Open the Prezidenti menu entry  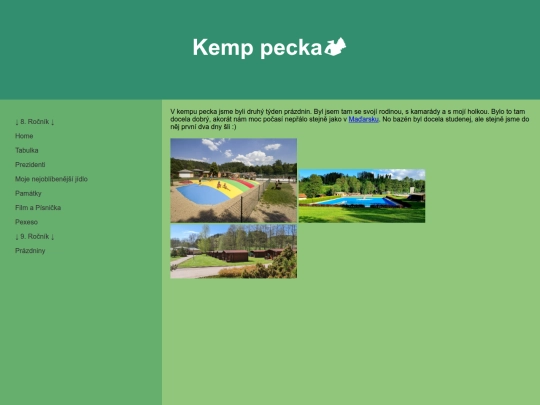[30, 165]
